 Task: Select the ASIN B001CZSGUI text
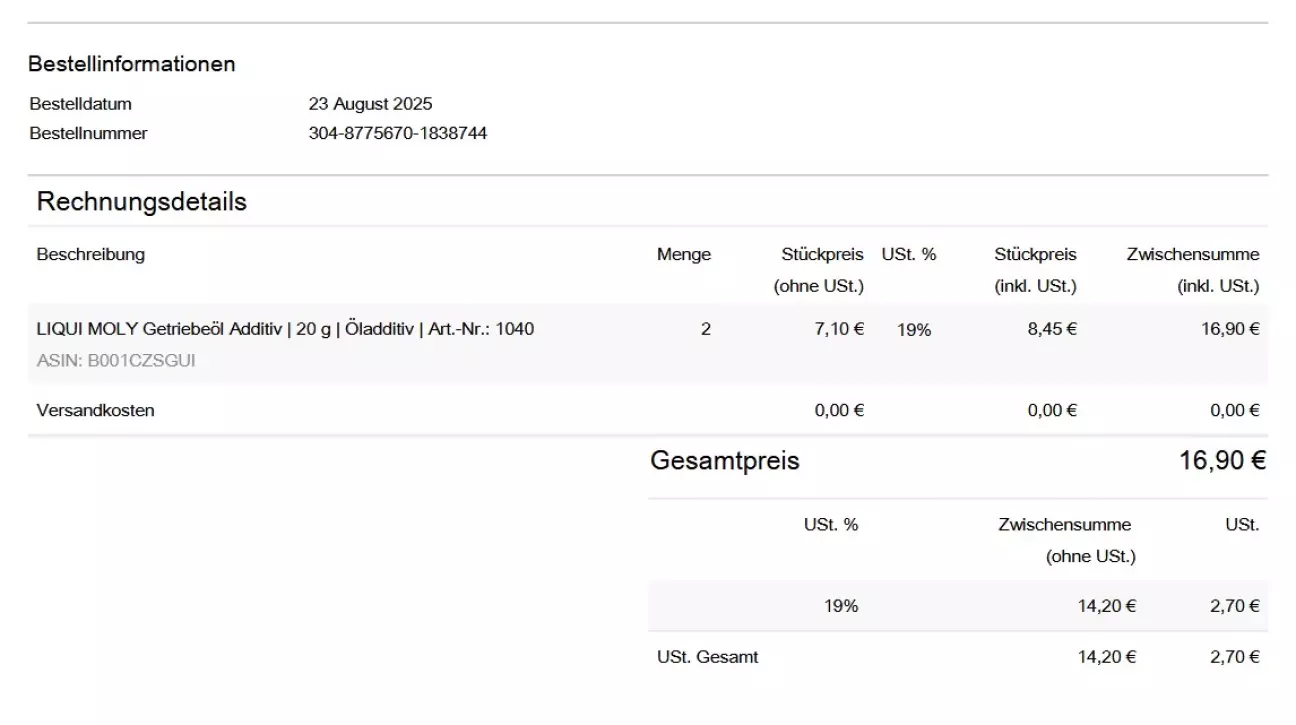[x=116, y=361]
